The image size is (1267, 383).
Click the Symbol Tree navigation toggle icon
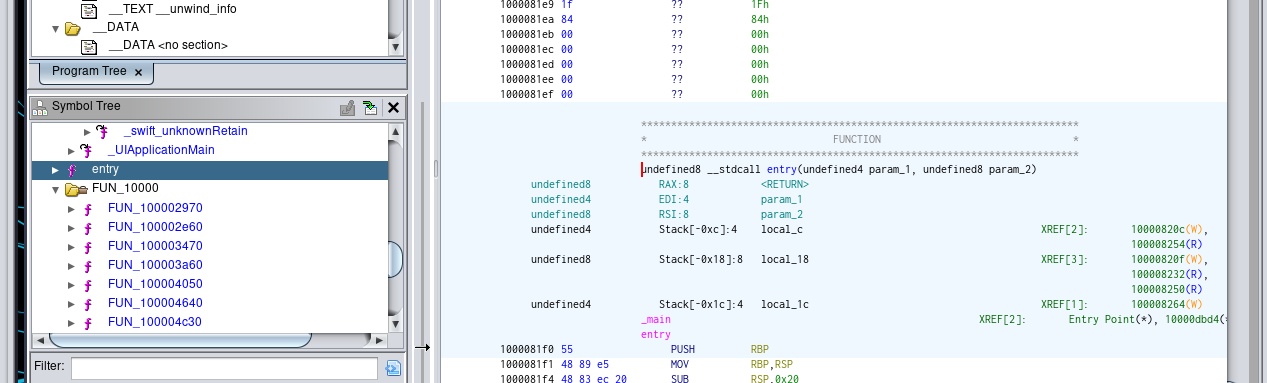click(x=370, y=107)
